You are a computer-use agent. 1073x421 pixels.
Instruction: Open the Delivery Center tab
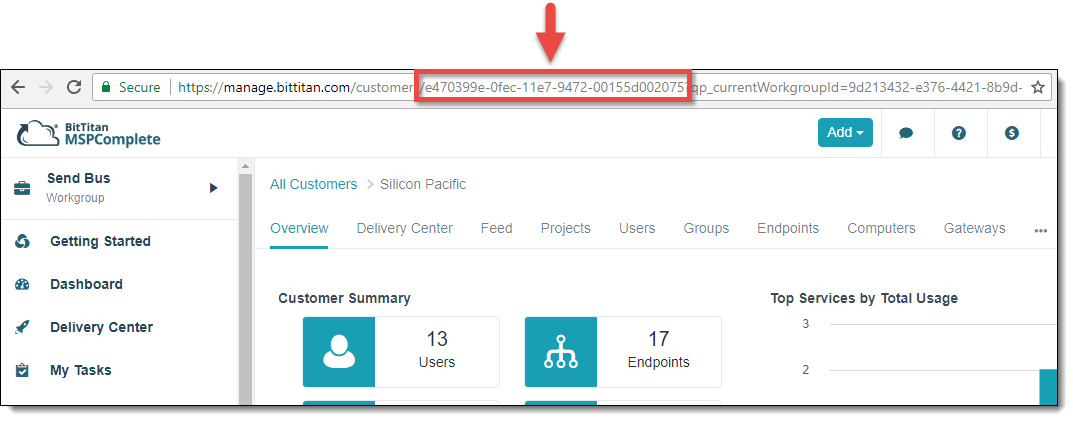[x=404, y=229]
